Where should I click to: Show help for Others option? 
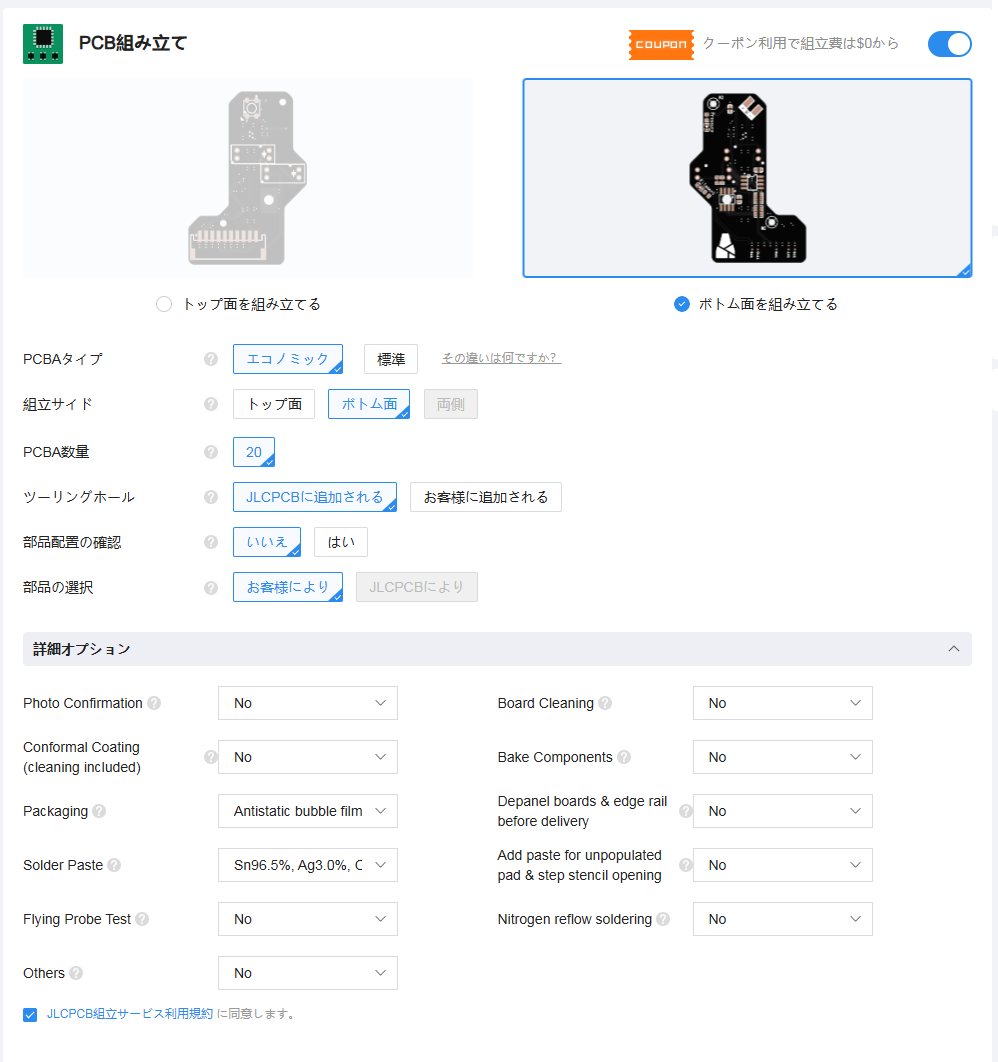(x=77, y=973)
